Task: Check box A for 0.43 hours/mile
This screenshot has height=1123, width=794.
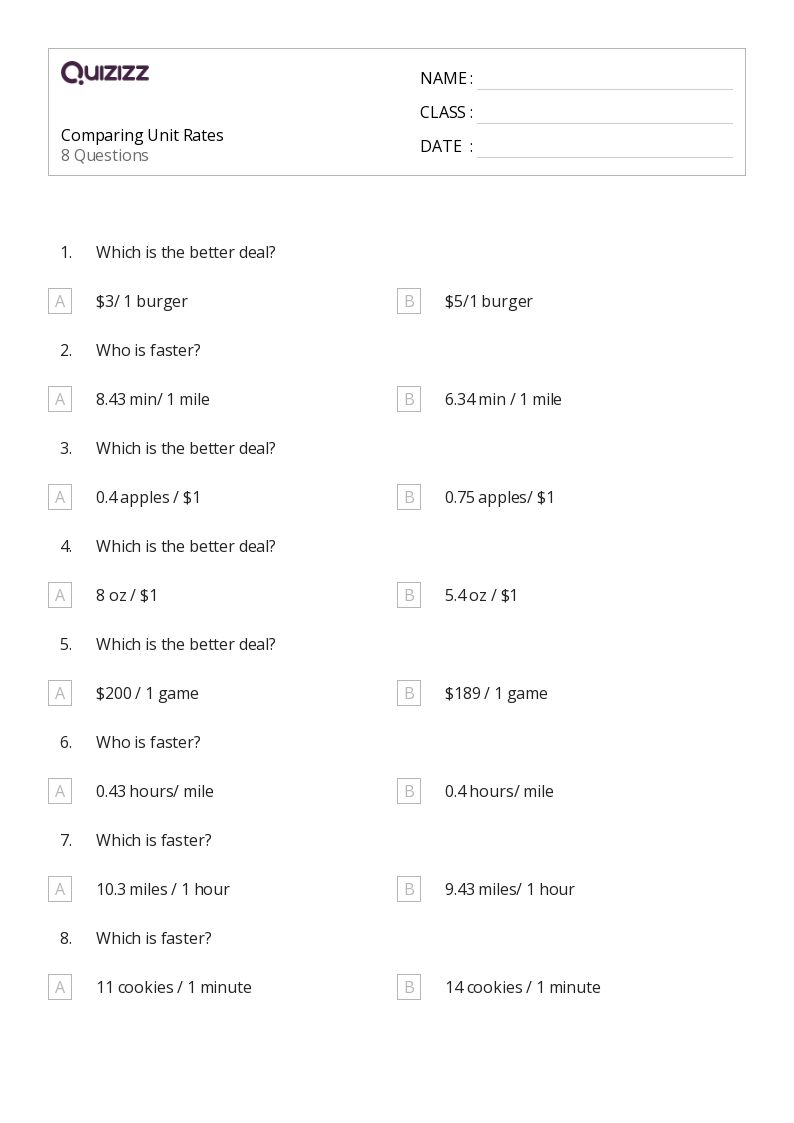Action: pyautogui.click(x=60, y=791)
